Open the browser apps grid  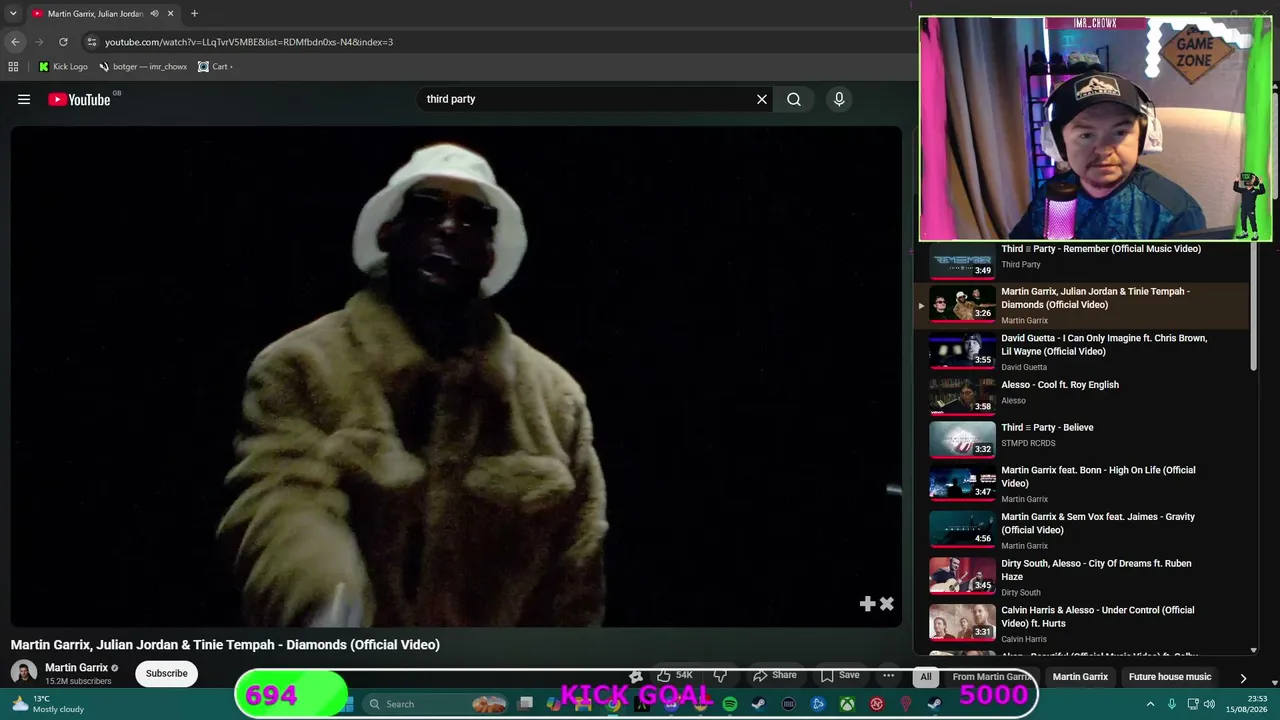13,67
